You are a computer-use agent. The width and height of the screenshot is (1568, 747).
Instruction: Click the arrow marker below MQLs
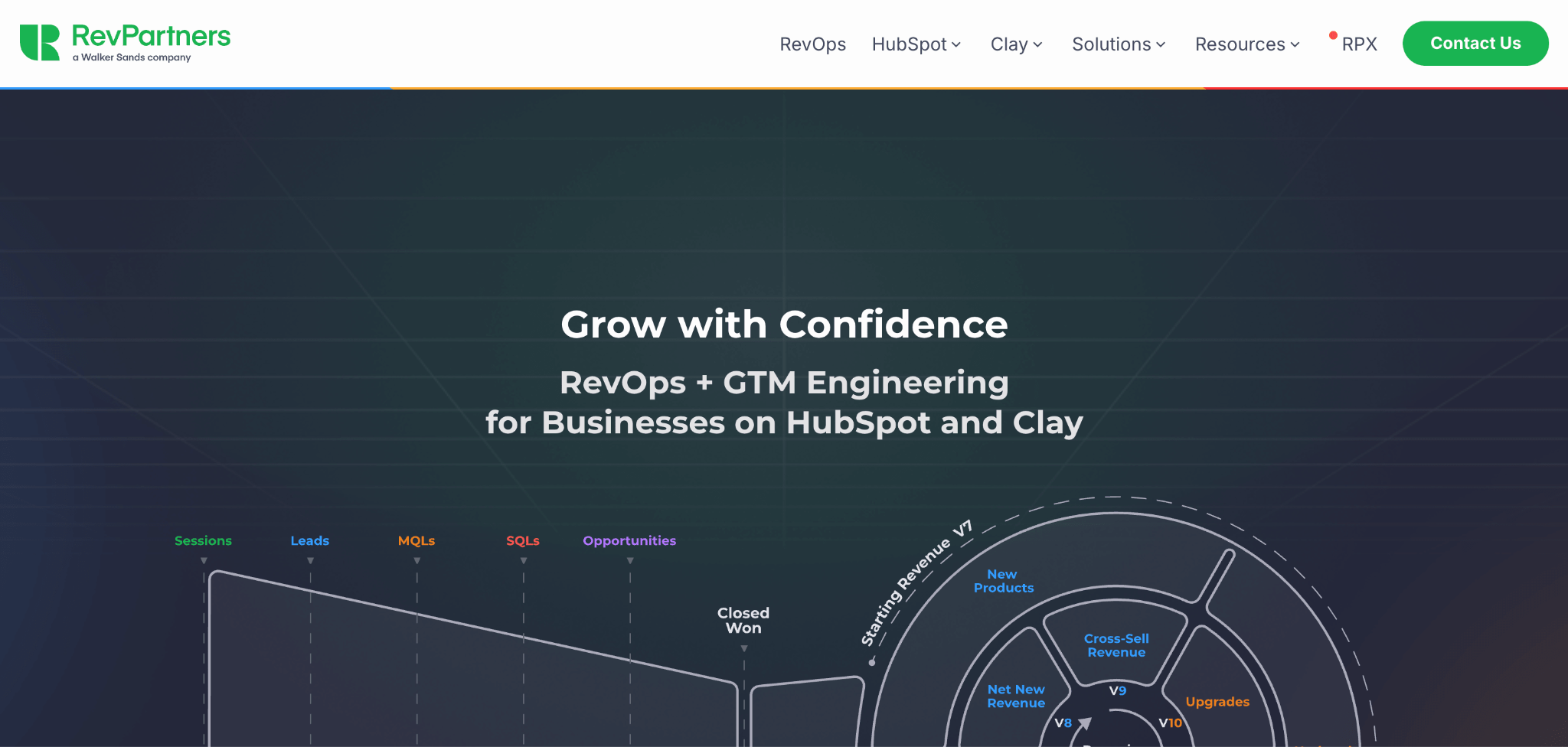click(416, 561)
